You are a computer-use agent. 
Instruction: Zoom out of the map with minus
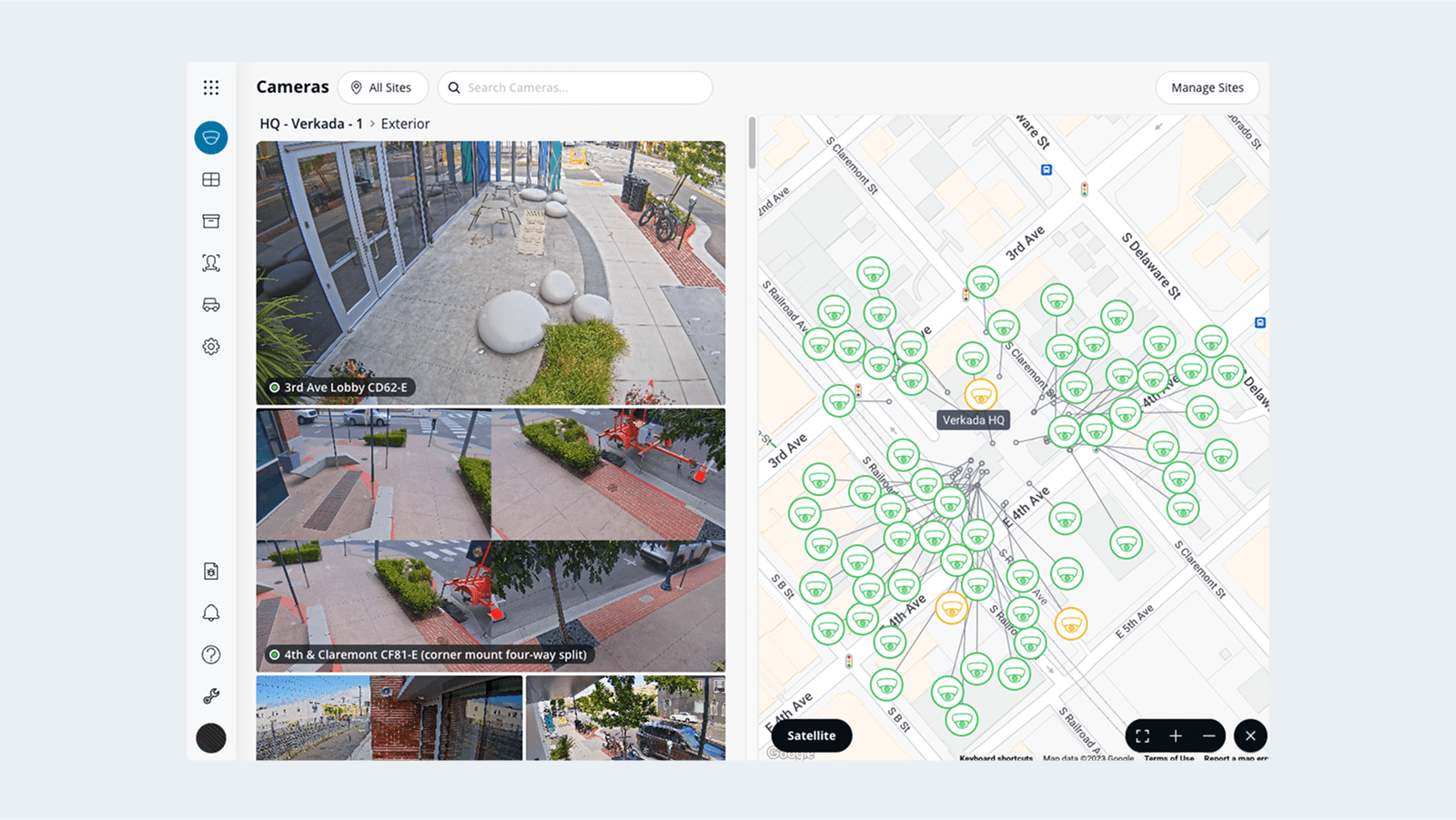coord(1208,735)
